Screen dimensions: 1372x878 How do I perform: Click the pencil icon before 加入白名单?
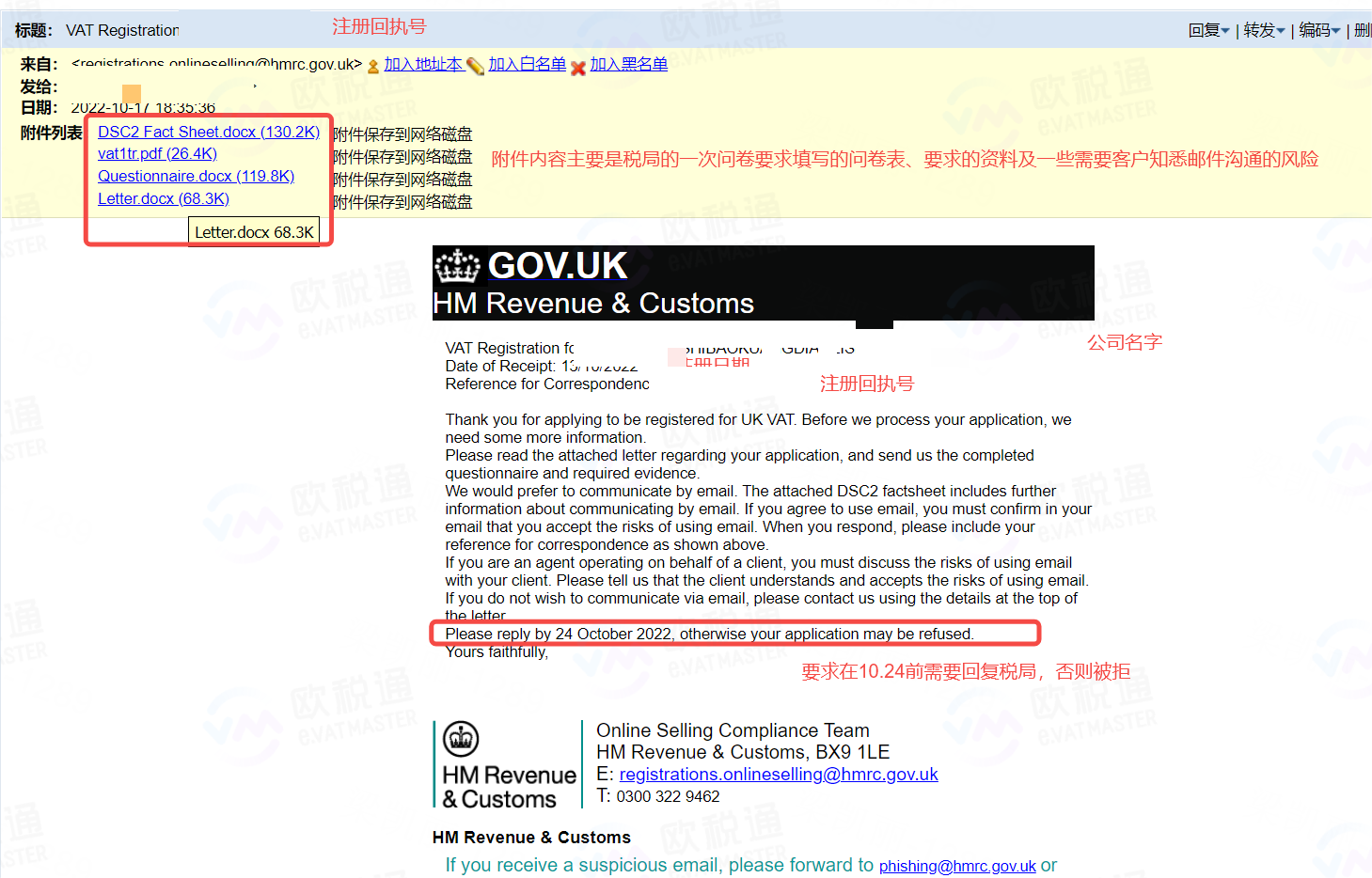pos(475,66)
